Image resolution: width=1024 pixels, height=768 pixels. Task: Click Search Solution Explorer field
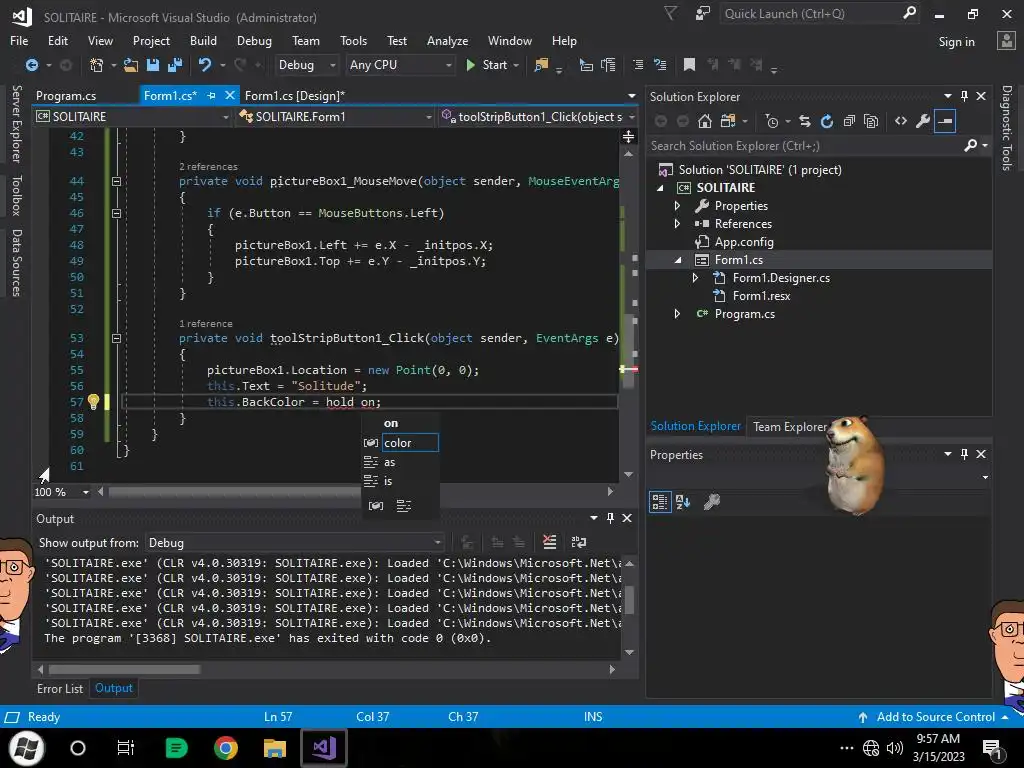tap(807, 146)
